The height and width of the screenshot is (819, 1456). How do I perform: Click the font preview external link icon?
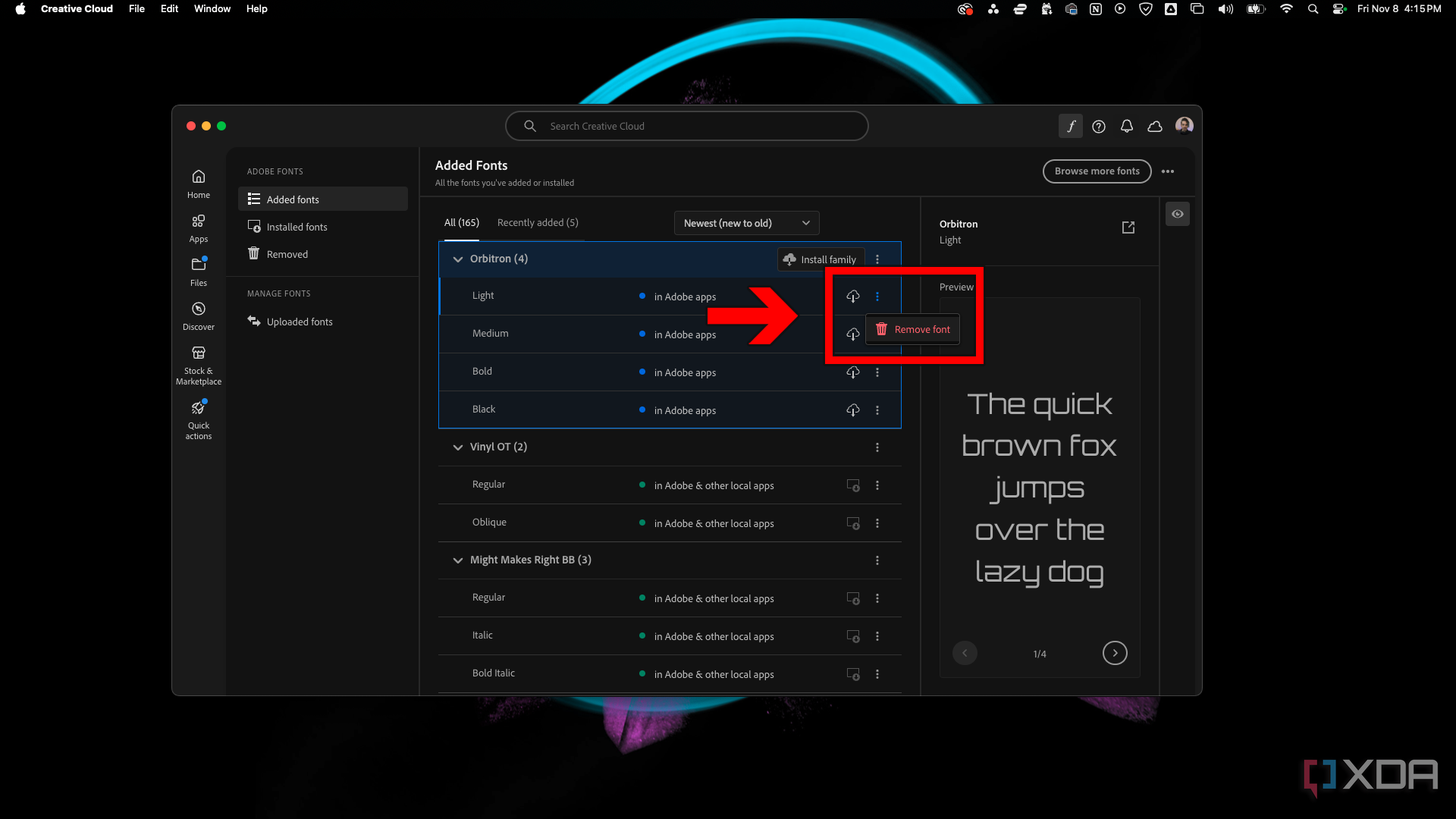coord(1128,227)
